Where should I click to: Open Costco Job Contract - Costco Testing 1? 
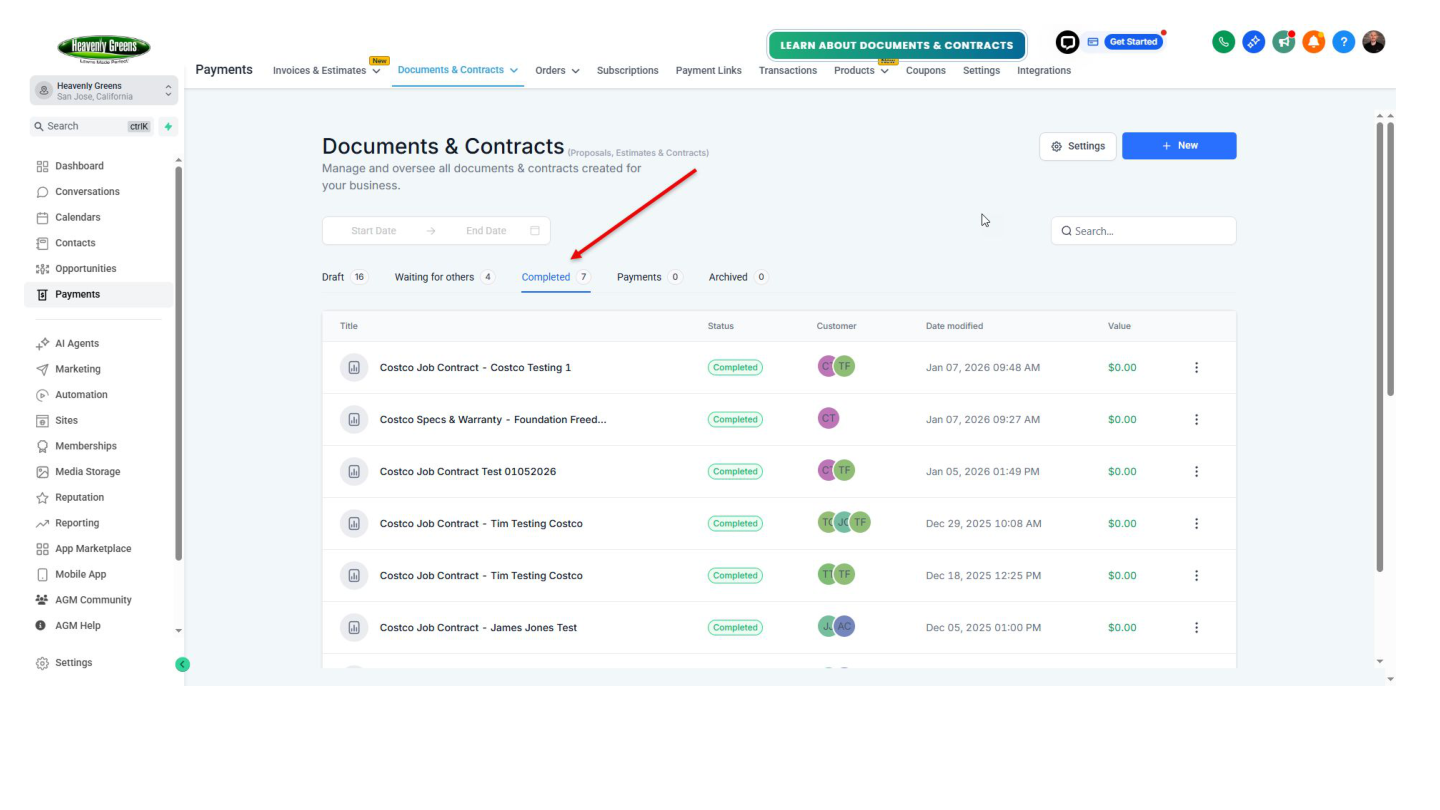pyautogui.click(x=475, y=368)
